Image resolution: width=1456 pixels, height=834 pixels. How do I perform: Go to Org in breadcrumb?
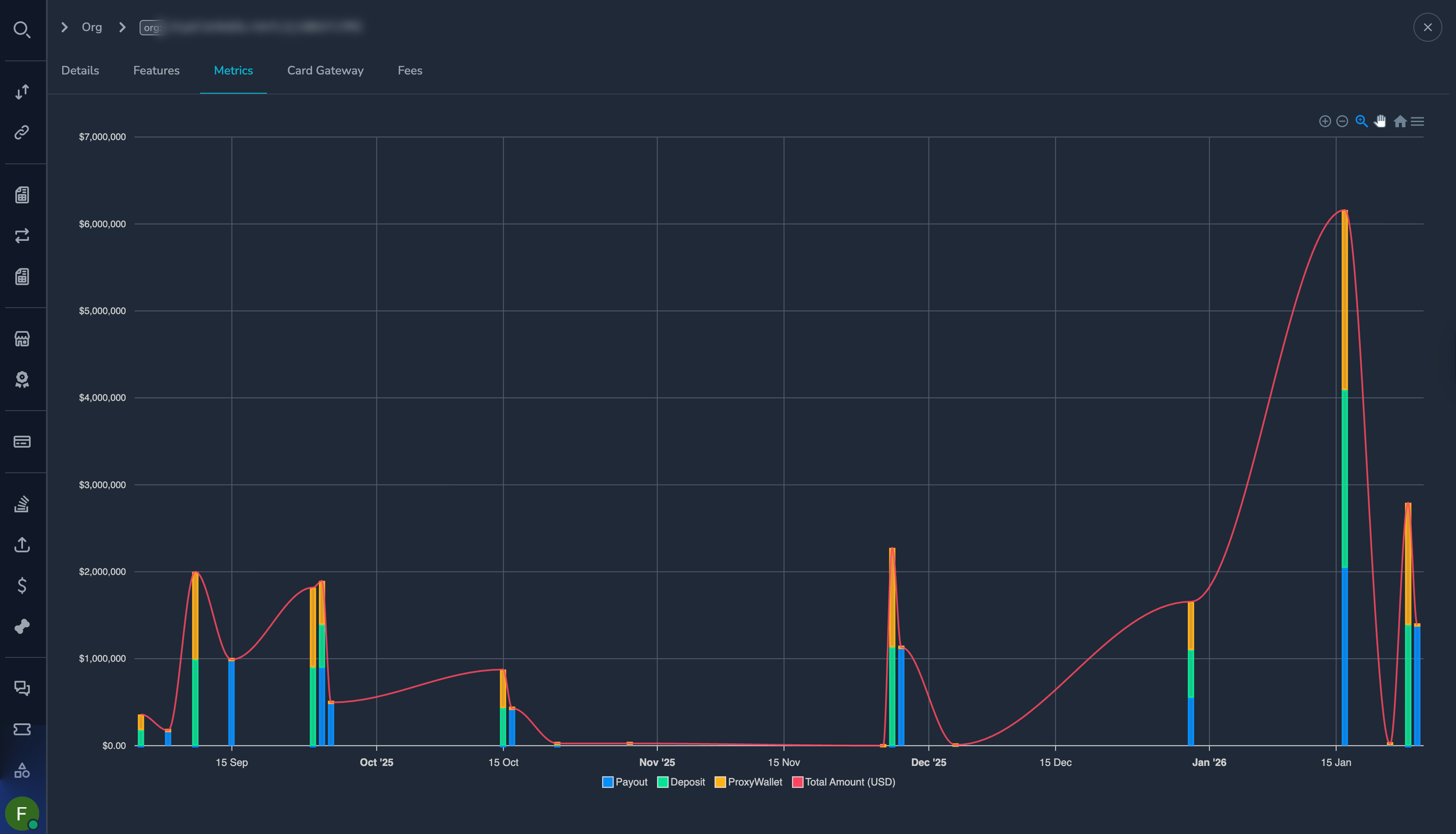tap(92, 27)
